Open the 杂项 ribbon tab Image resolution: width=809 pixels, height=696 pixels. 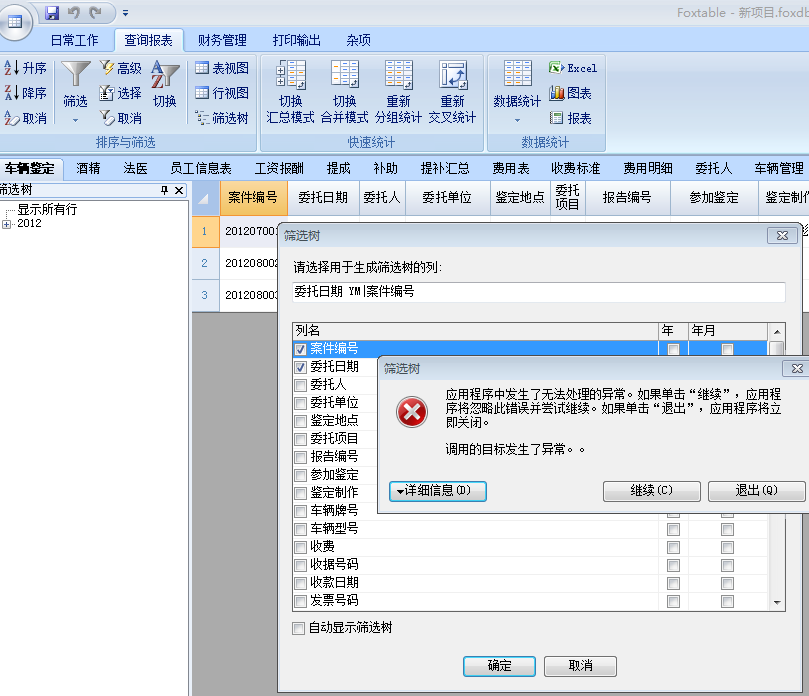point(359,40)
